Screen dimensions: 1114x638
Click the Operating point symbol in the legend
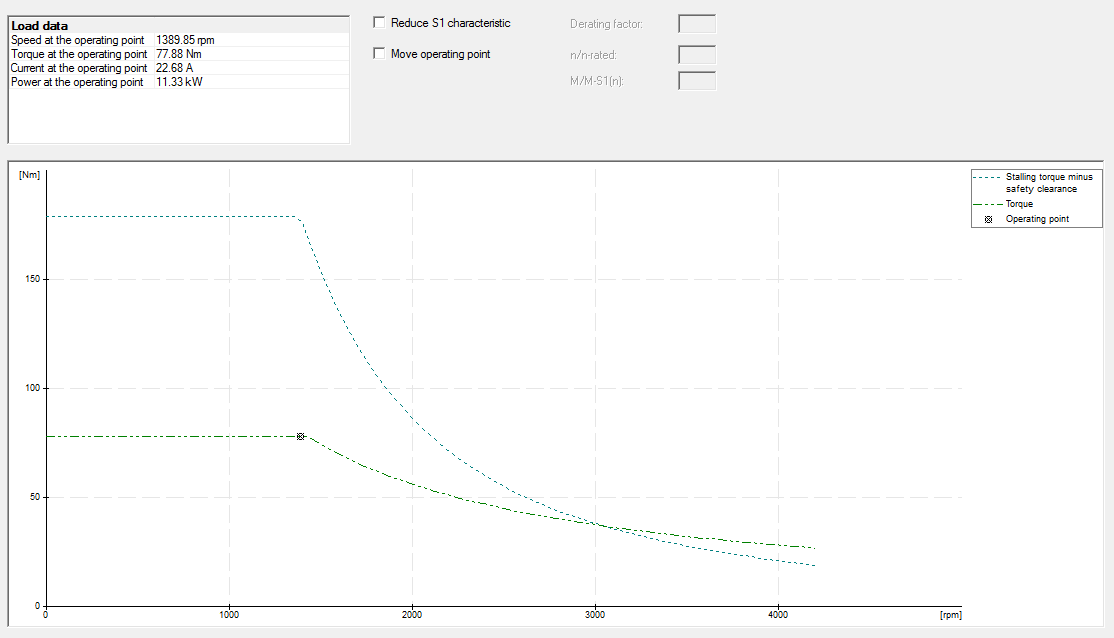(988, 219)
